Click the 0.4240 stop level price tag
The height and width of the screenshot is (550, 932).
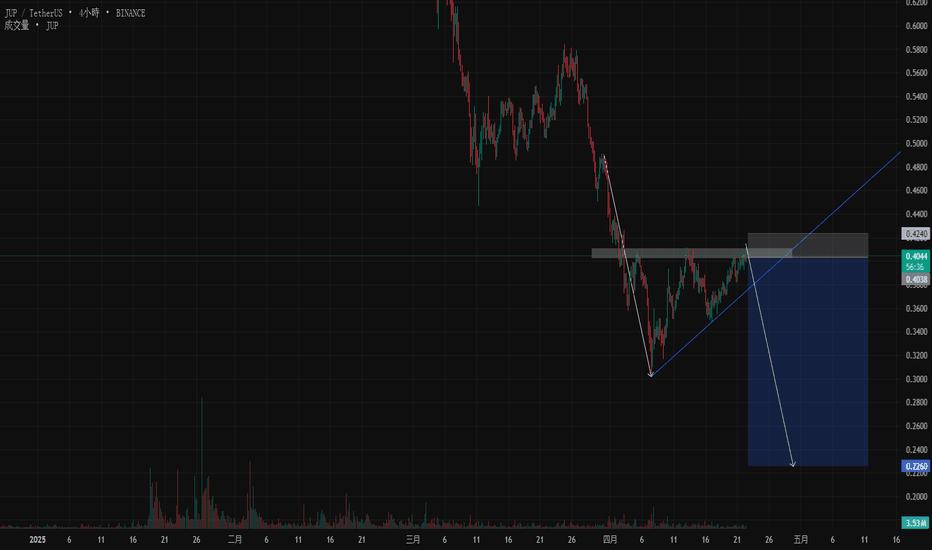click(916, 234)
